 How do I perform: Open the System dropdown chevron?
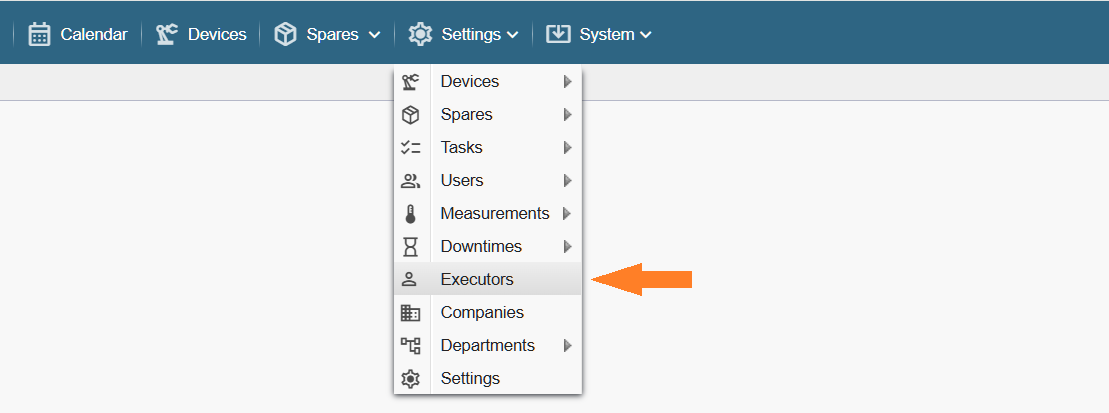click(x=646, y=35)
